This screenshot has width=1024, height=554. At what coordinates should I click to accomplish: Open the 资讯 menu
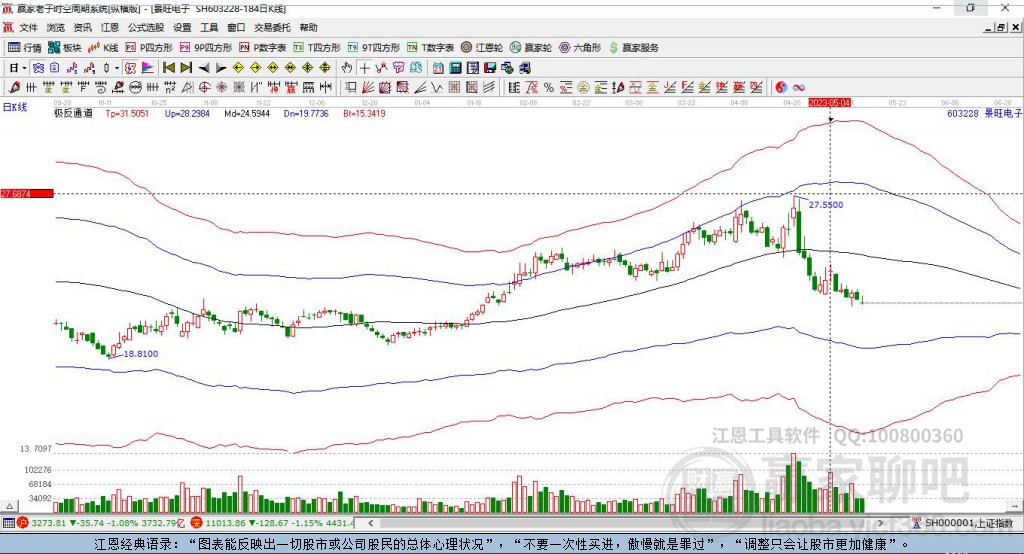tap(82, 27)
